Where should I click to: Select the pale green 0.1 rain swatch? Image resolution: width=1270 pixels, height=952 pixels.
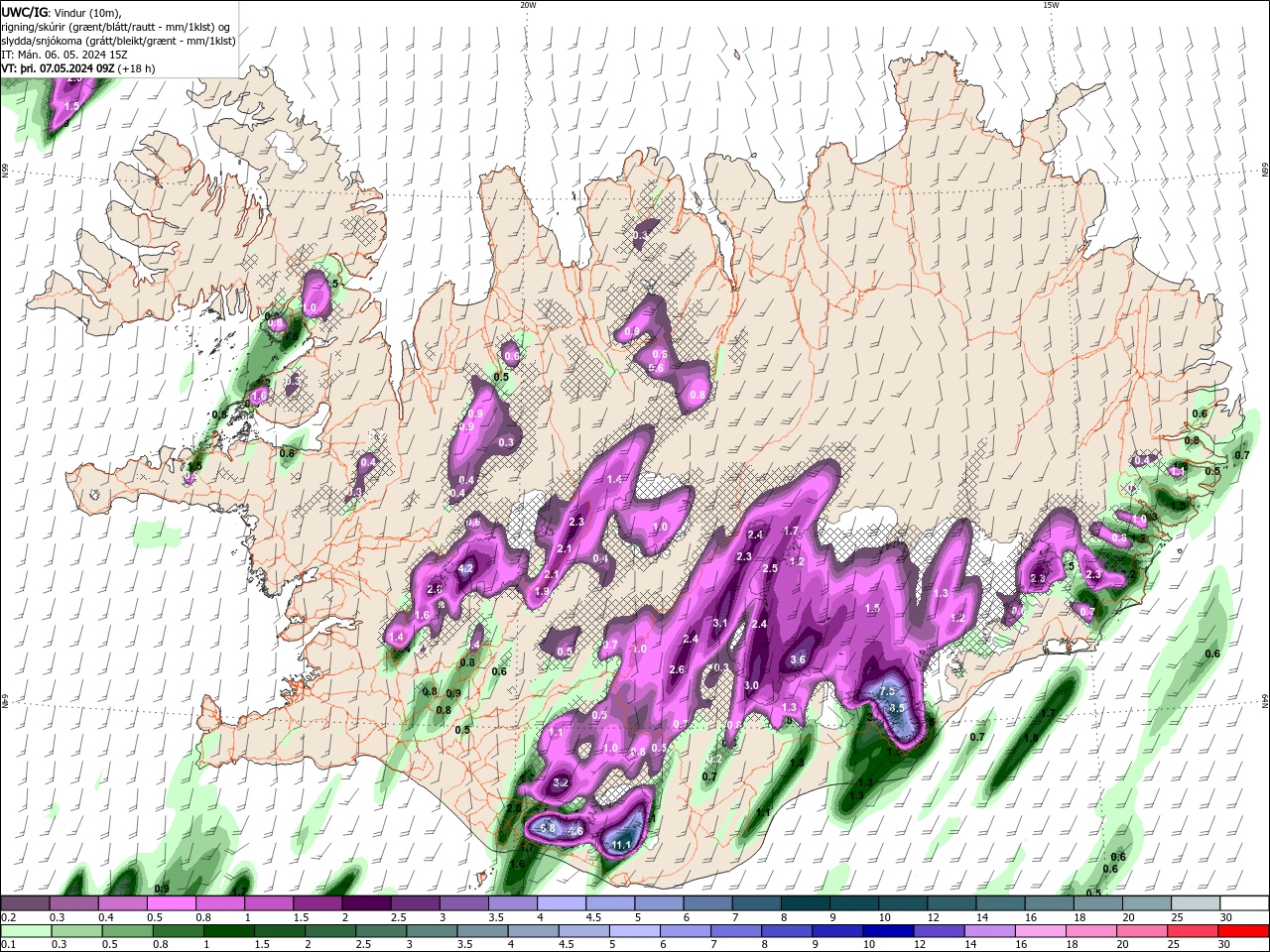coord(25,931)
